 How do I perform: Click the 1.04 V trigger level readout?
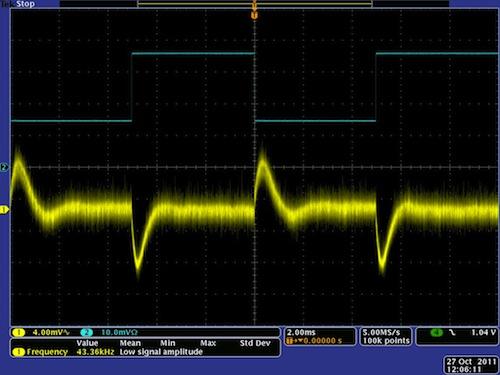tap(483, 332)
